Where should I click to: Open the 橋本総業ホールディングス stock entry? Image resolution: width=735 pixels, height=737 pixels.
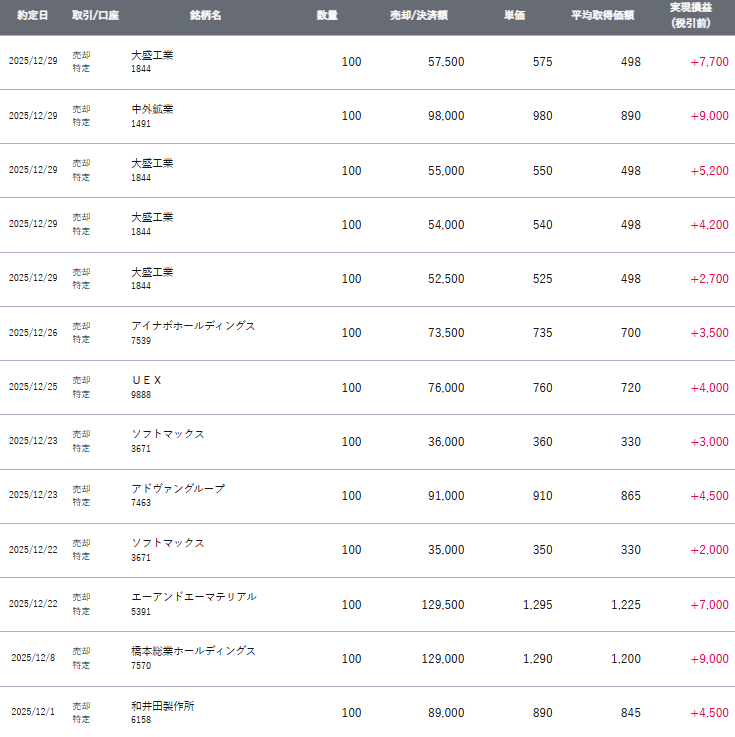pos(193,650)
